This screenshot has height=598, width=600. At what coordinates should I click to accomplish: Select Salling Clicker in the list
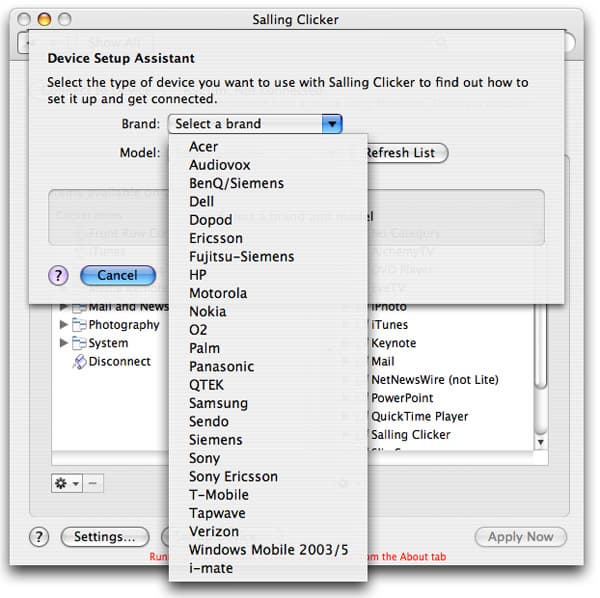coord(411,435)
